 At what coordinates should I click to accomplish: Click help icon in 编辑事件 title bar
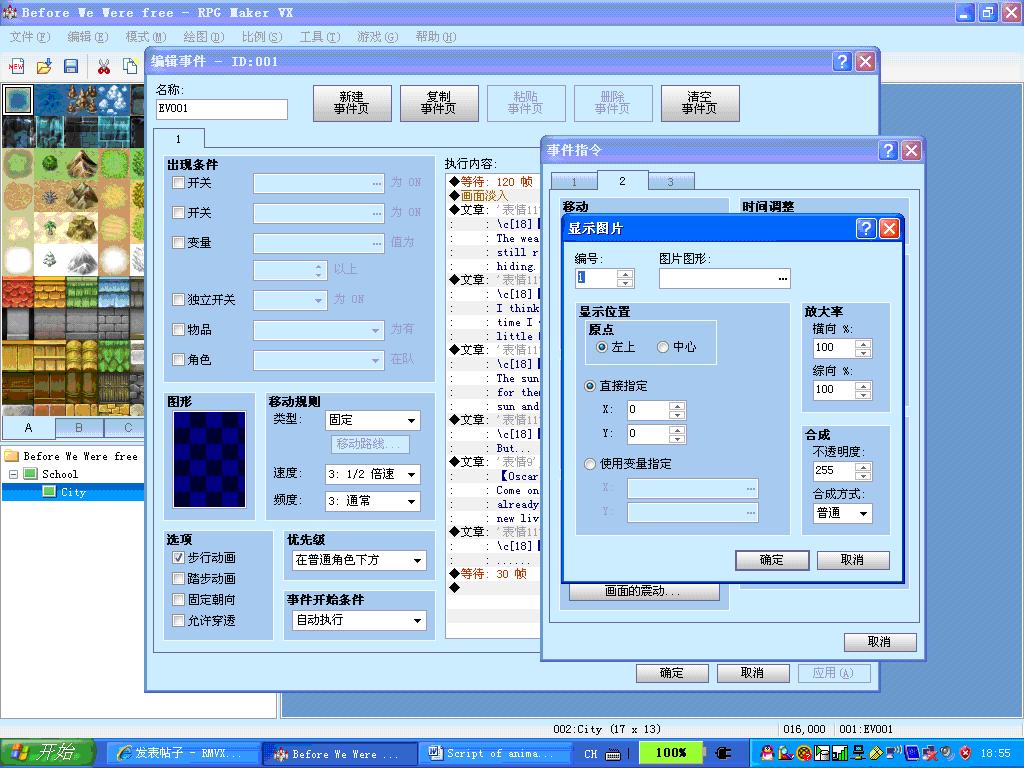pyautogui.click(x=842, y=61)
